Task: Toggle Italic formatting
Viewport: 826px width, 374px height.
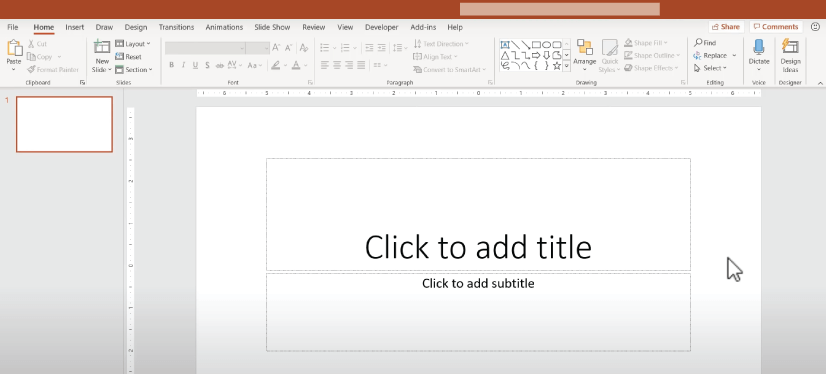Action: click(x=183, y=65)
